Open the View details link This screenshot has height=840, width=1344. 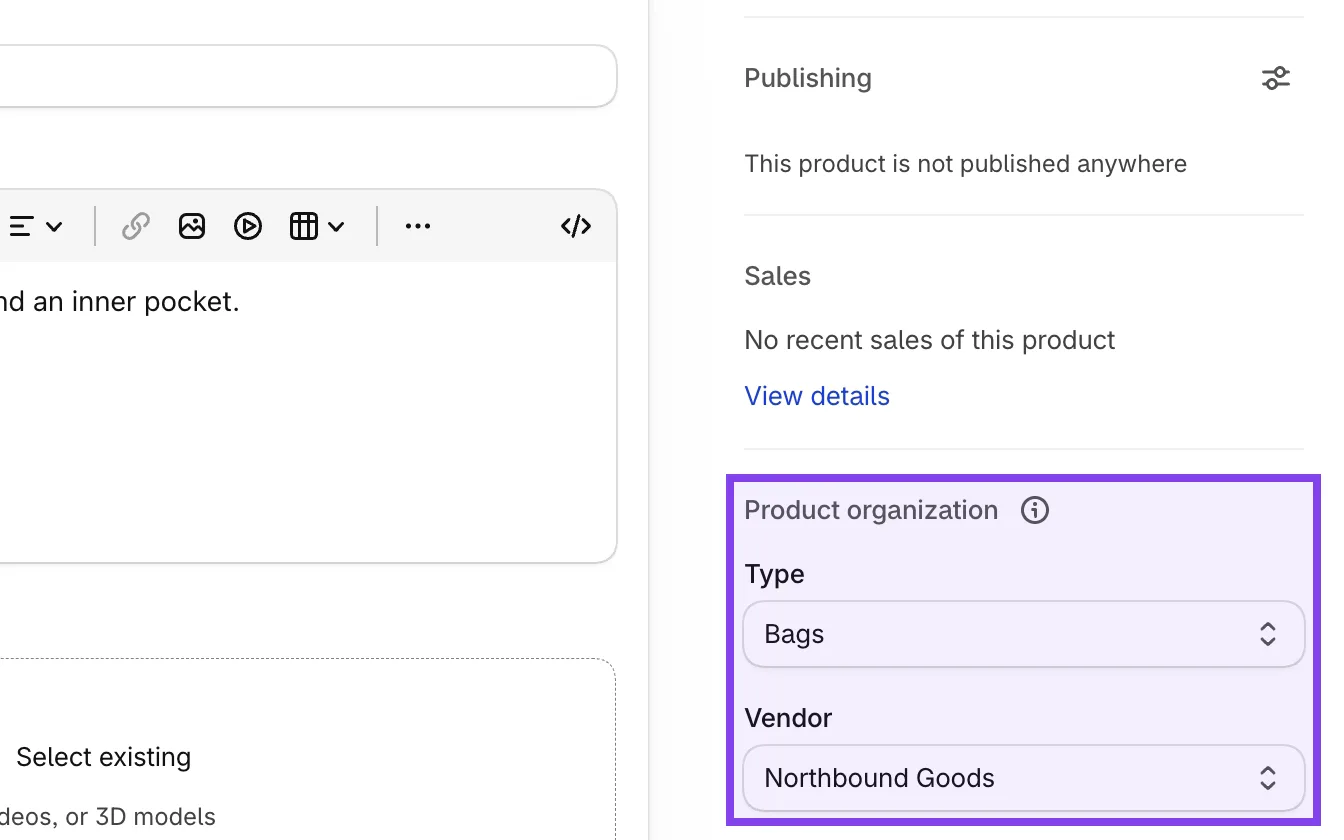(817, 396)
